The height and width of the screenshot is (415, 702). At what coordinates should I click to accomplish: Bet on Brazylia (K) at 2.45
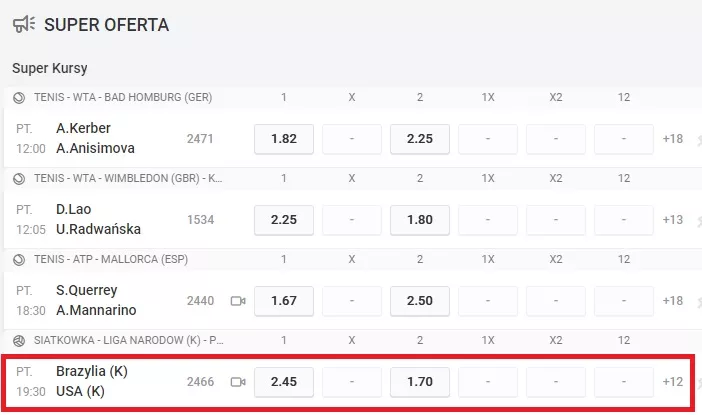tap(284, 382)
